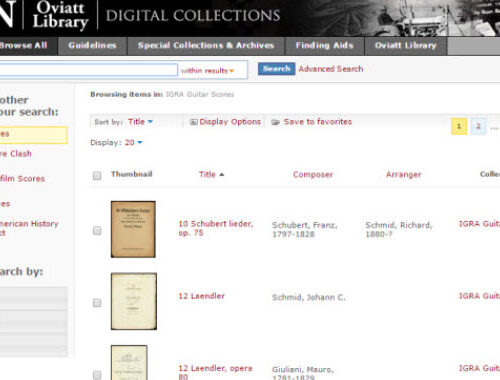500x380 pixels.
Task: Change the Display 20 items dropdown
Action: click(x=133, y=143)
